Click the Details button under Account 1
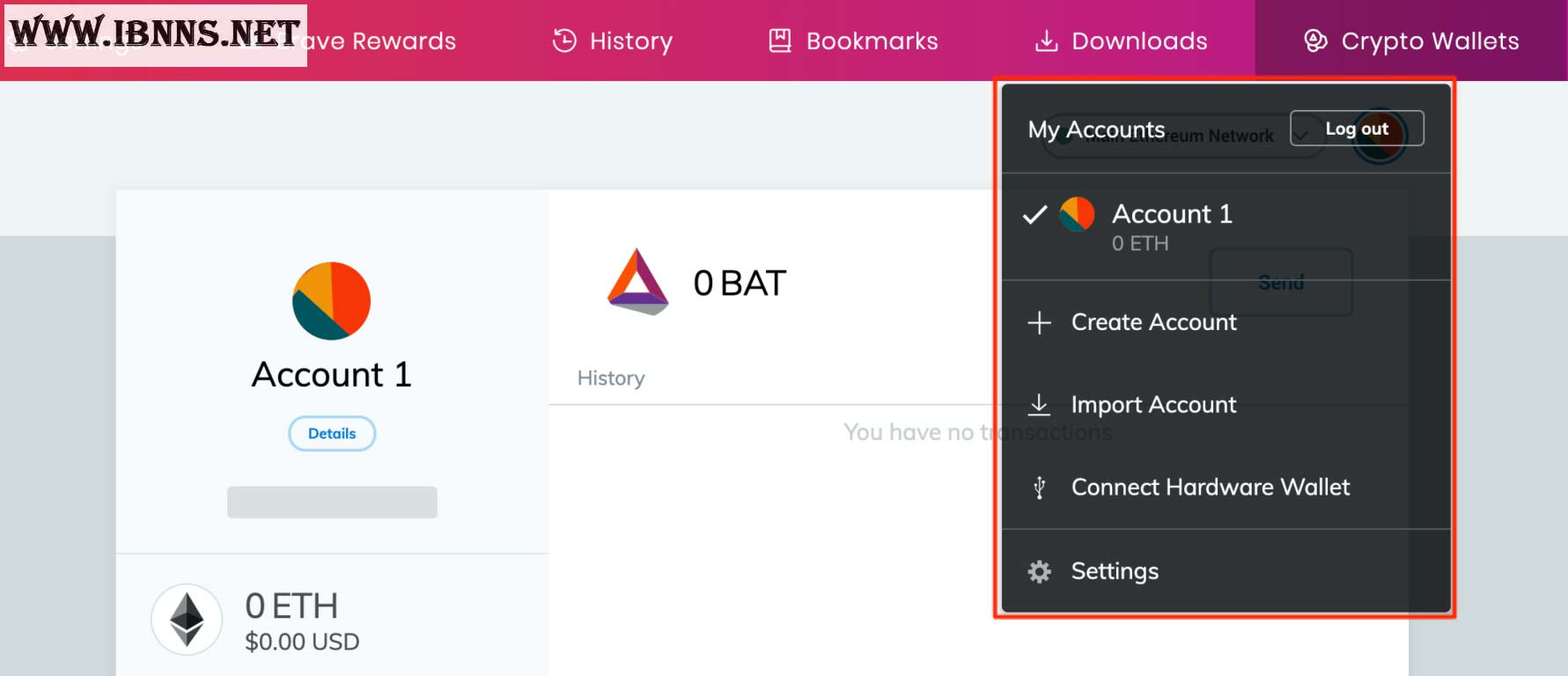Image resolution: width=1568 pixels, height=676 pixels. pos(332,433)
